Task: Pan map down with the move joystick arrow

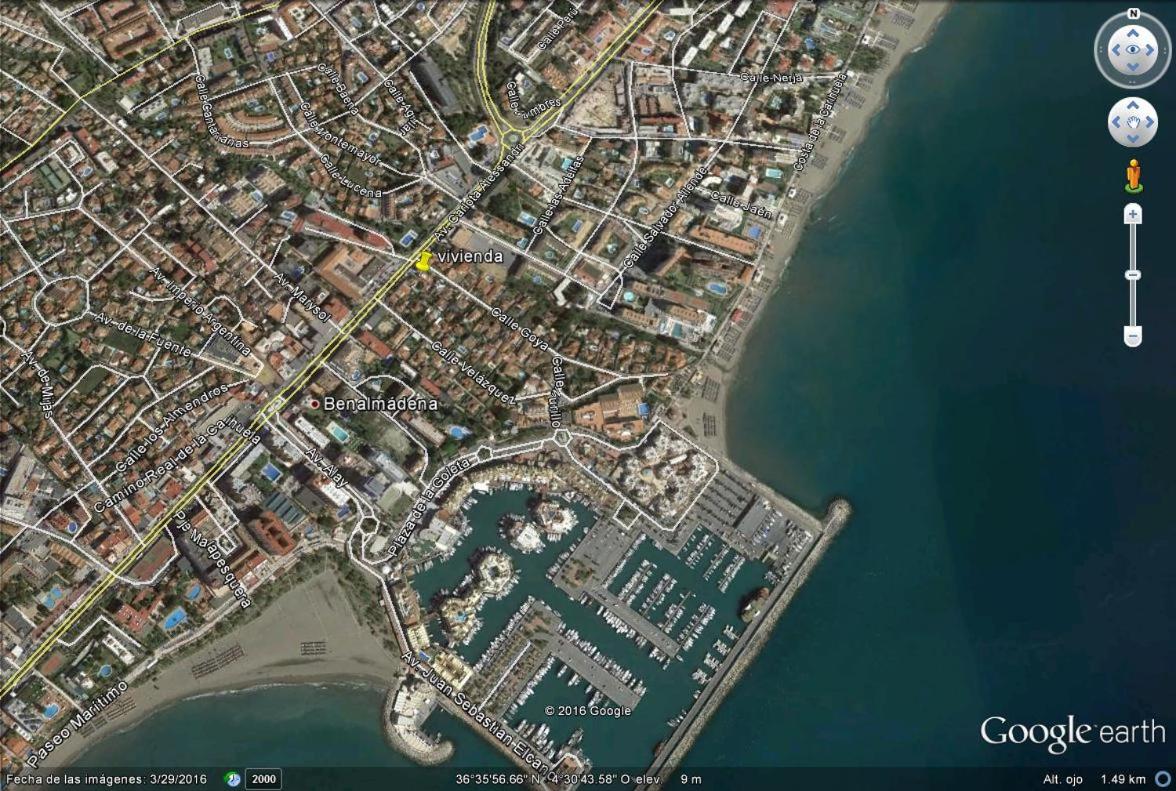Action: click(x=1132, y=139)
